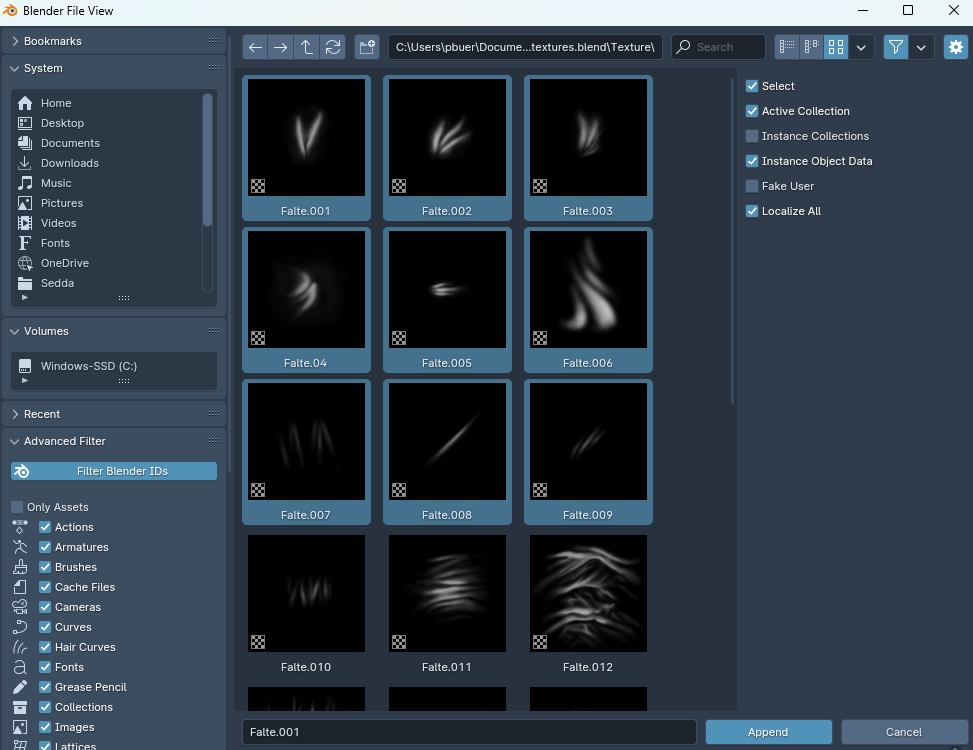This screenshot has height=750, width=973.
Task: Open the display settings dropdown
Action: coord(862,47)
